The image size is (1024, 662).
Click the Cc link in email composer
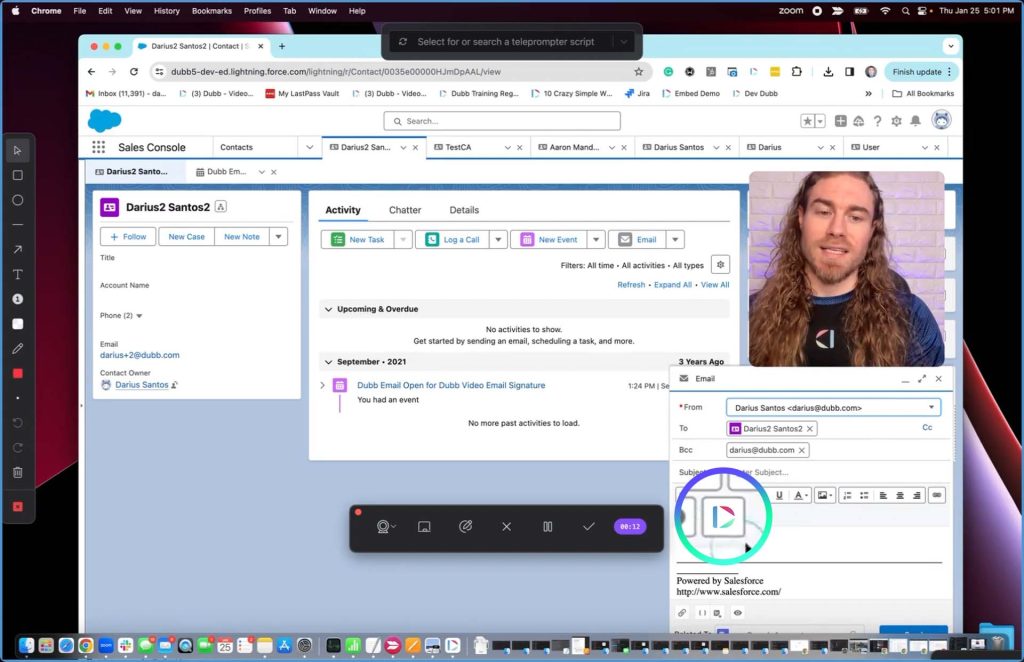927,428
